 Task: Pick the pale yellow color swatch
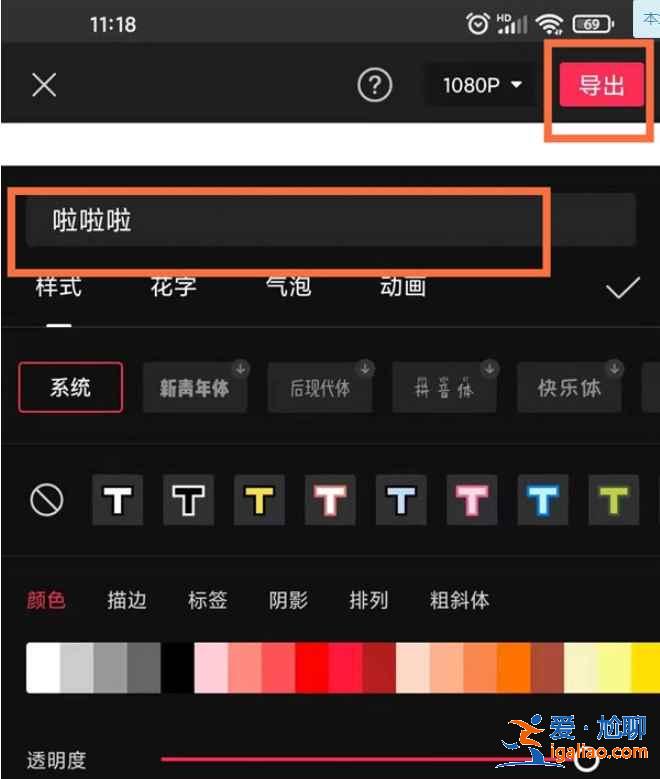tap(581, 668)
